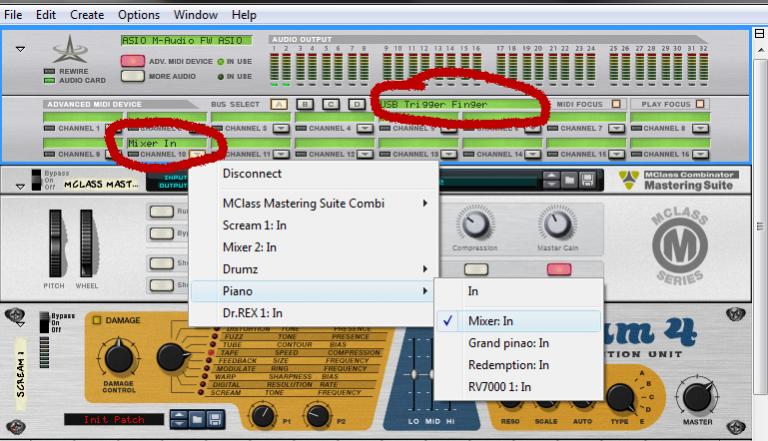Open Channel 7 device dropdown
This screenshot has width=768, height=441.
tap(616, 128)
